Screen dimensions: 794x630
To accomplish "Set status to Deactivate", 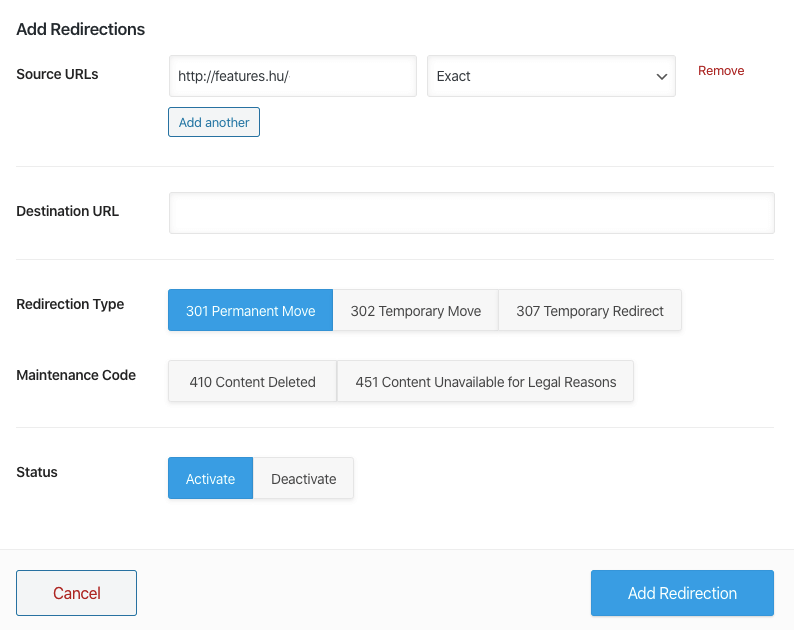I will click(x=303, y=478).
